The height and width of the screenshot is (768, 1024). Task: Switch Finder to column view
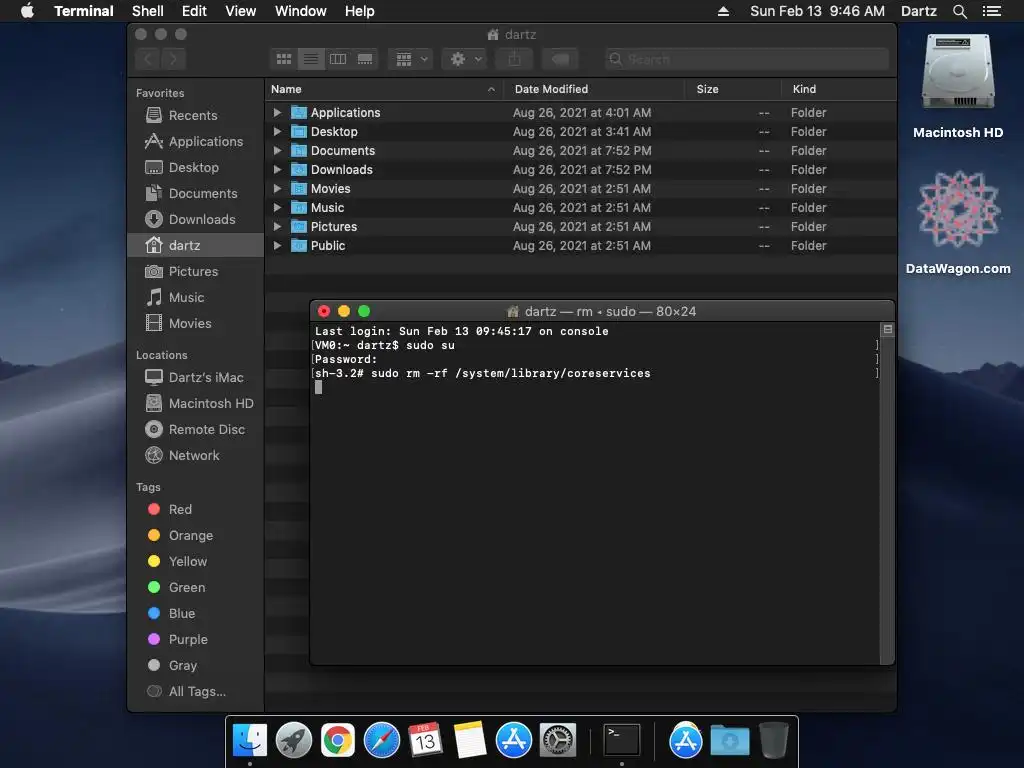coord(338,59)
